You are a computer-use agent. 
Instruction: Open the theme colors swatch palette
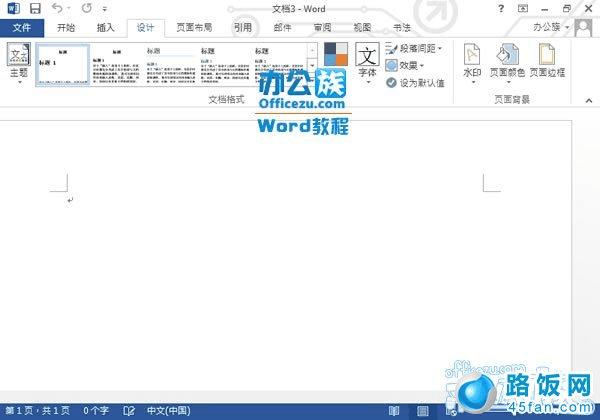(336, 54)
